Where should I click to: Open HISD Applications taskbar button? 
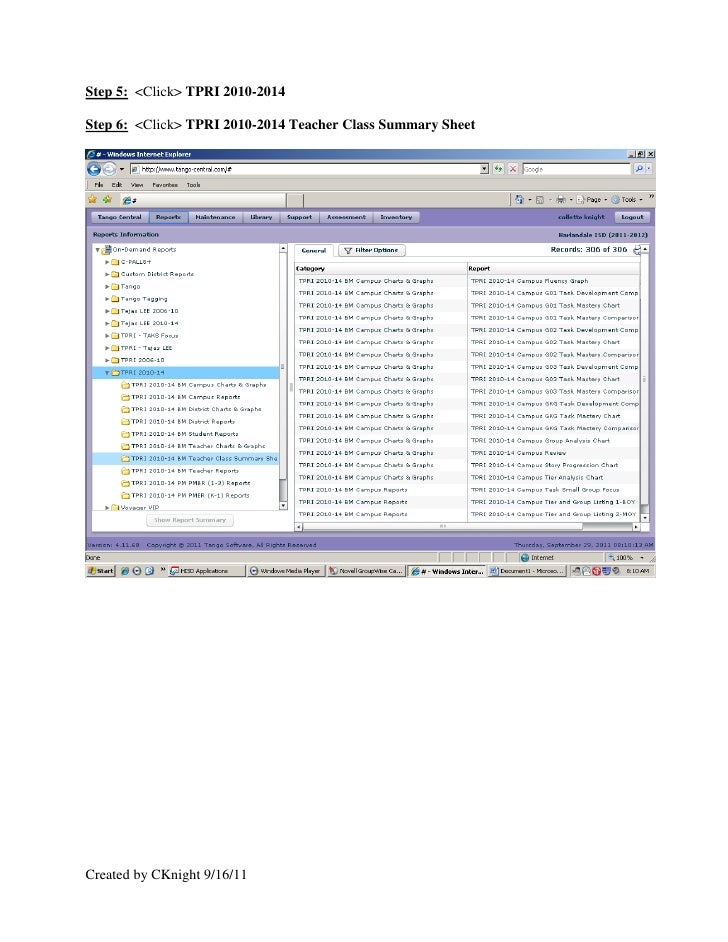[x=206, y=571]
